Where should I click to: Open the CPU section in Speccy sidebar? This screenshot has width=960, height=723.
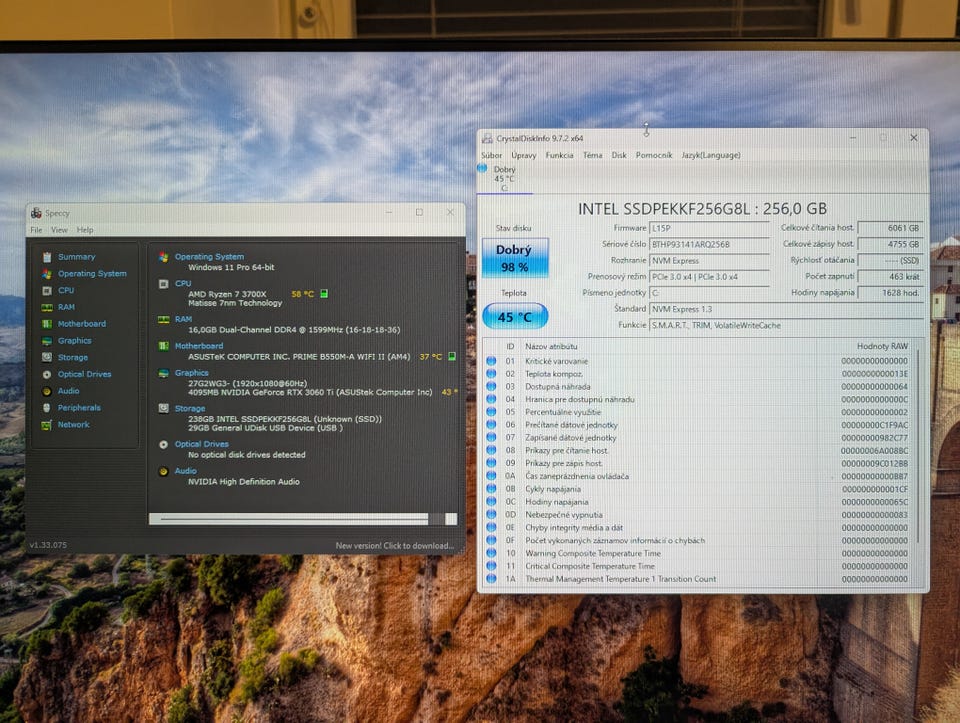(66, 290)
